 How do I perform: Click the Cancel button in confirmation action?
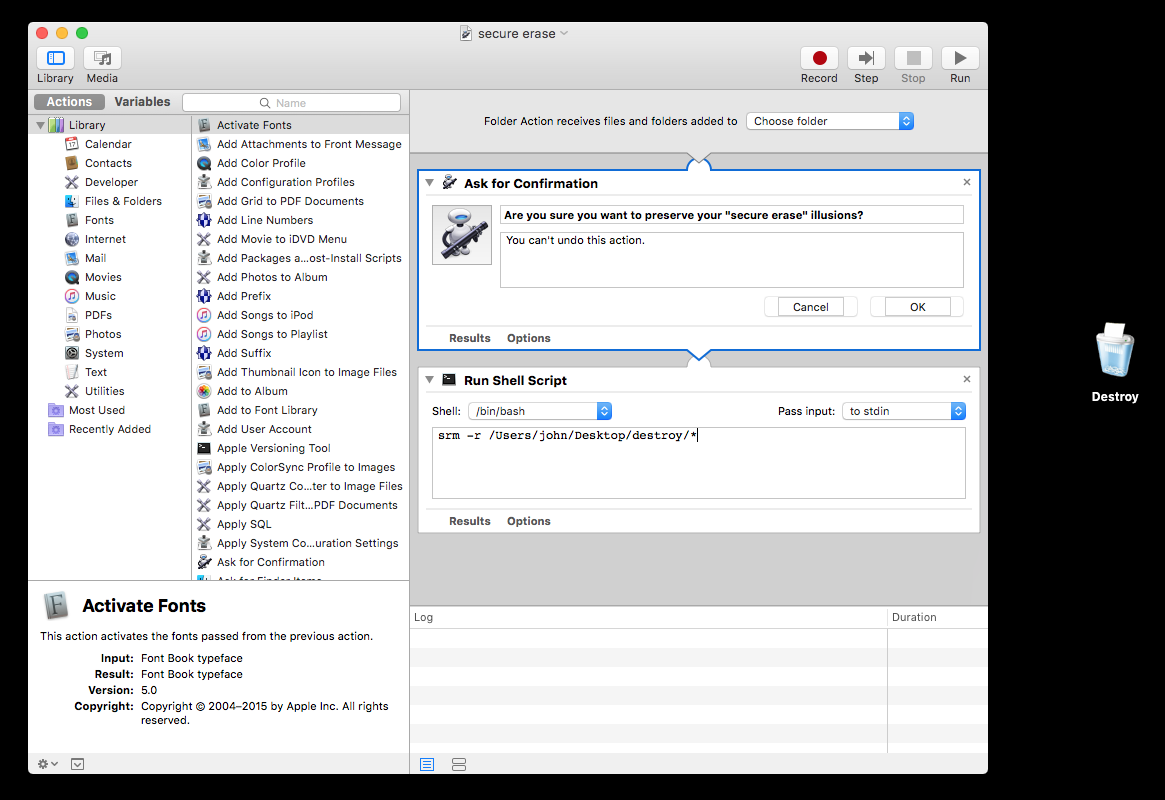point(810,307)
